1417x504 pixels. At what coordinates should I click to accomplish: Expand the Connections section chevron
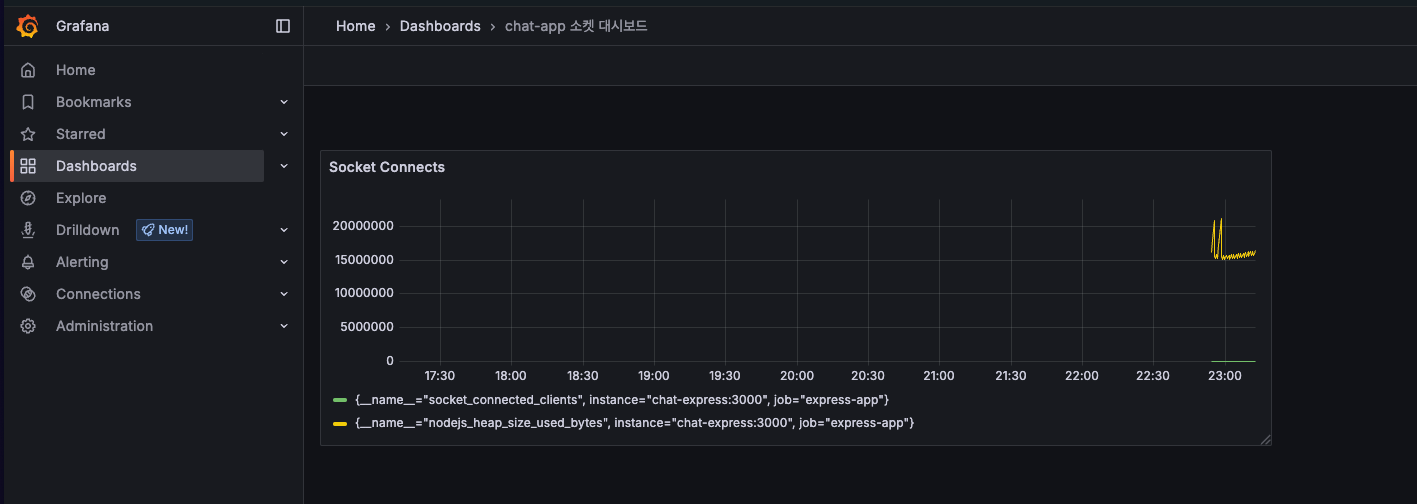tap(284, 294)
